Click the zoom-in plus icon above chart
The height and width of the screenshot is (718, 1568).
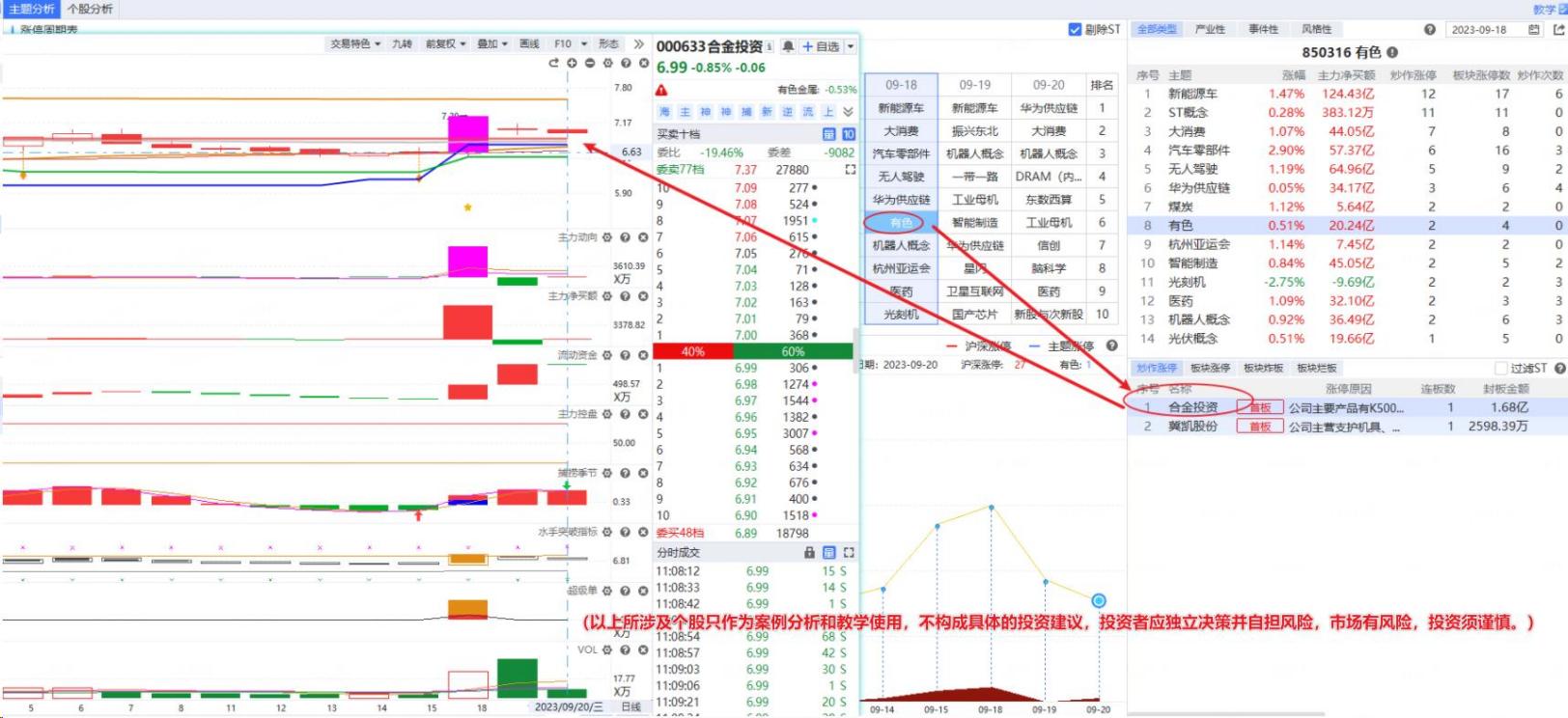[572, 63]
